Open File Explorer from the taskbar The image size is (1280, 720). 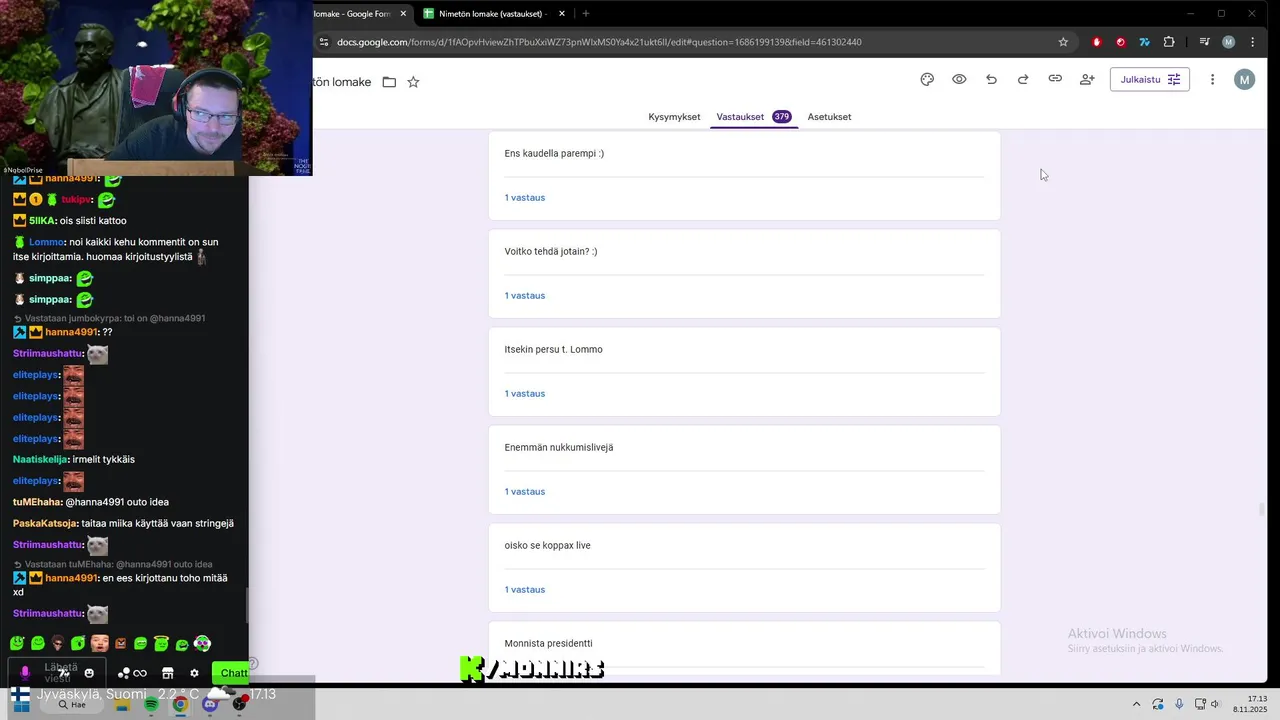click(122, 704)
